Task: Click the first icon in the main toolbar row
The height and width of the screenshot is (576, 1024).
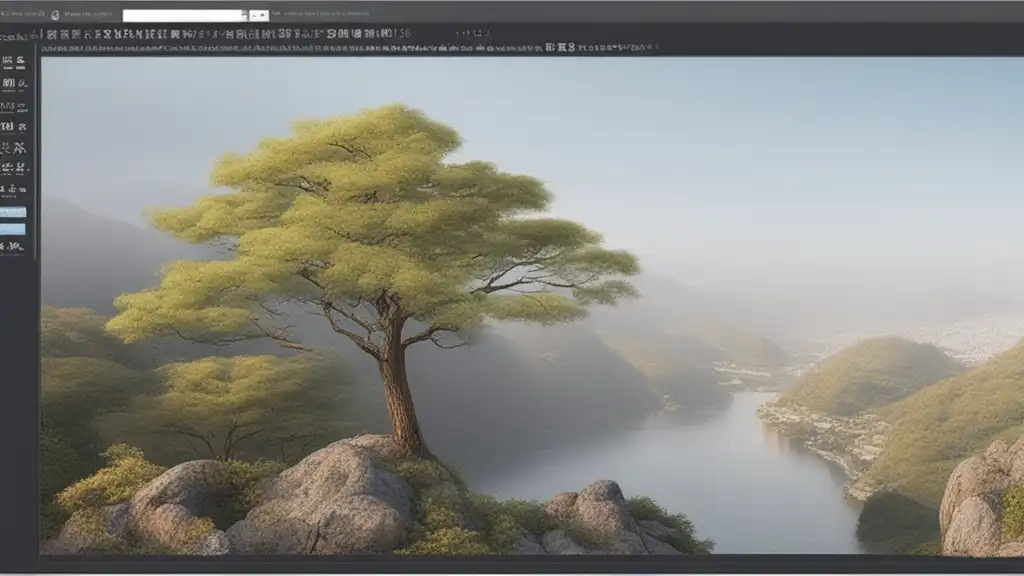Action: pos(48,34)
